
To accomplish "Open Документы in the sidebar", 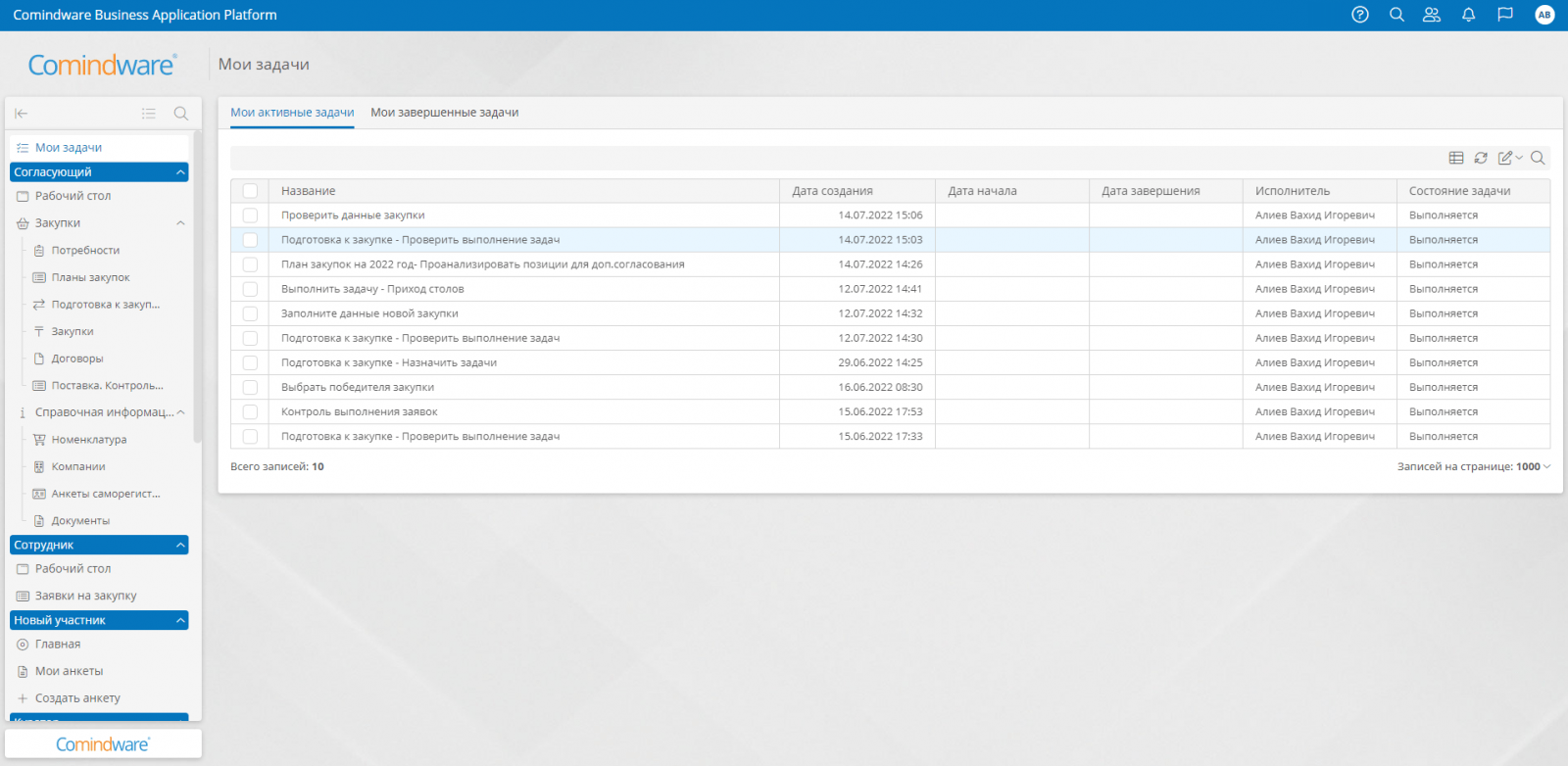I will (80, 521).
